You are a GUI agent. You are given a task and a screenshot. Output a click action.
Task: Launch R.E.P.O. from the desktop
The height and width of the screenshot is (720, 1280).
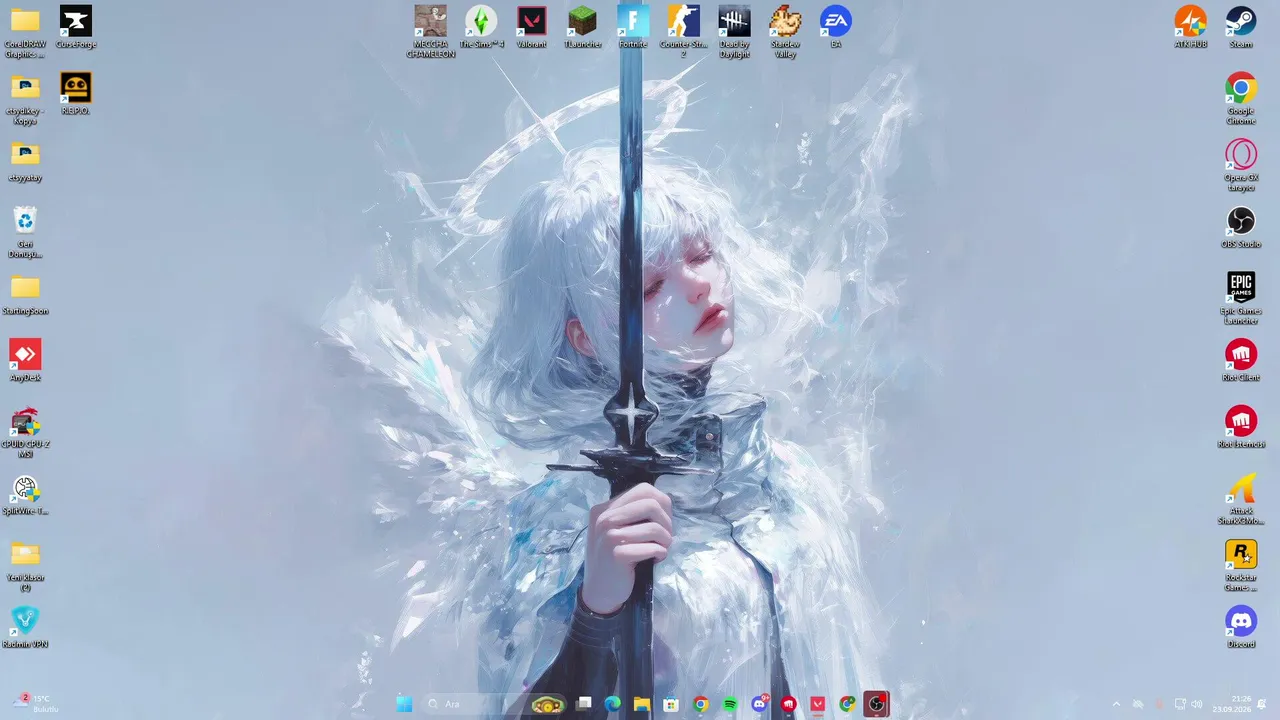(x=76, y=94)
